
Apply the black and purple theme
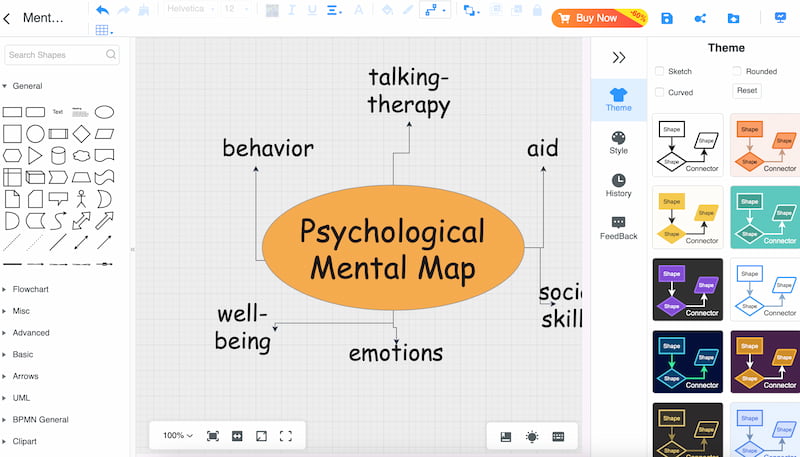click(x=688, y=290)
